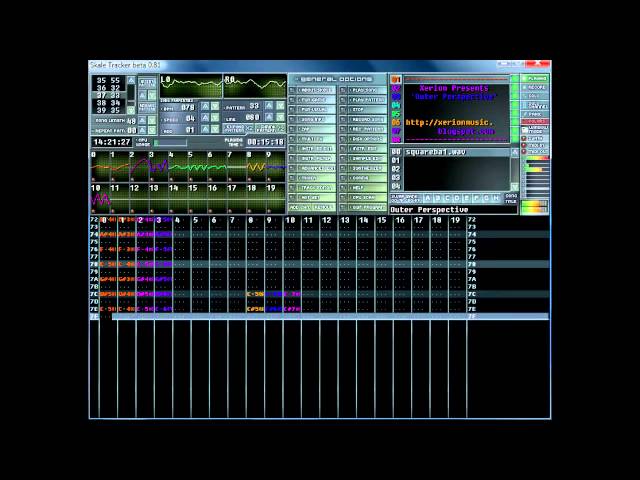Click the icon beside Play Song
Screen dimensions: 640x480
[343, 90]
